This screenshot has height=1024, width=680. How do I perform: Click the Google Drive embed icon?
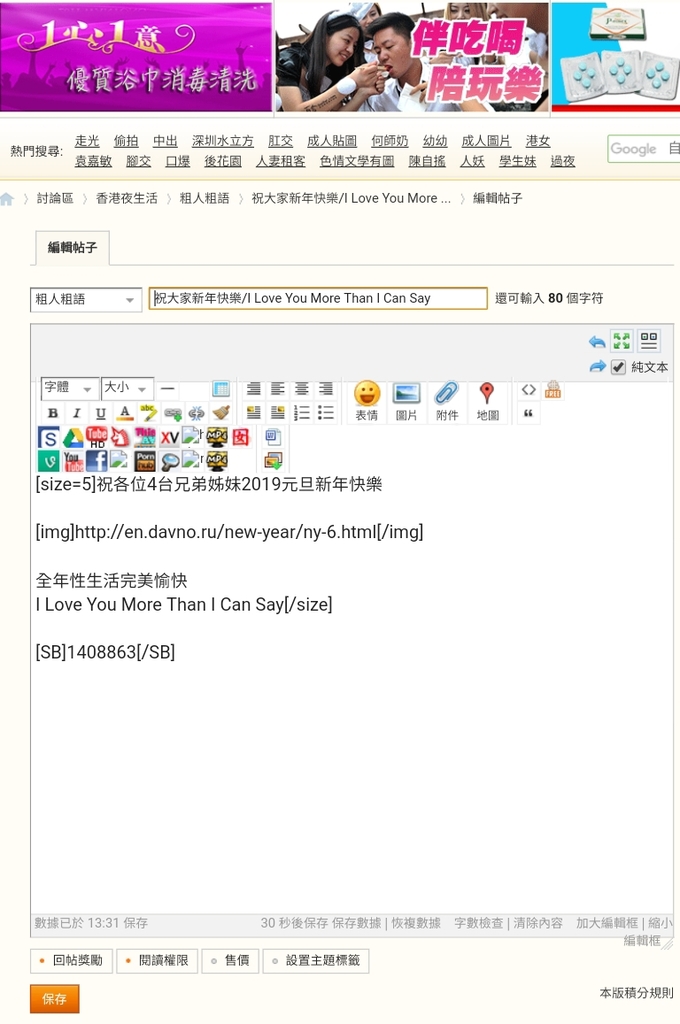pos(73,437)
